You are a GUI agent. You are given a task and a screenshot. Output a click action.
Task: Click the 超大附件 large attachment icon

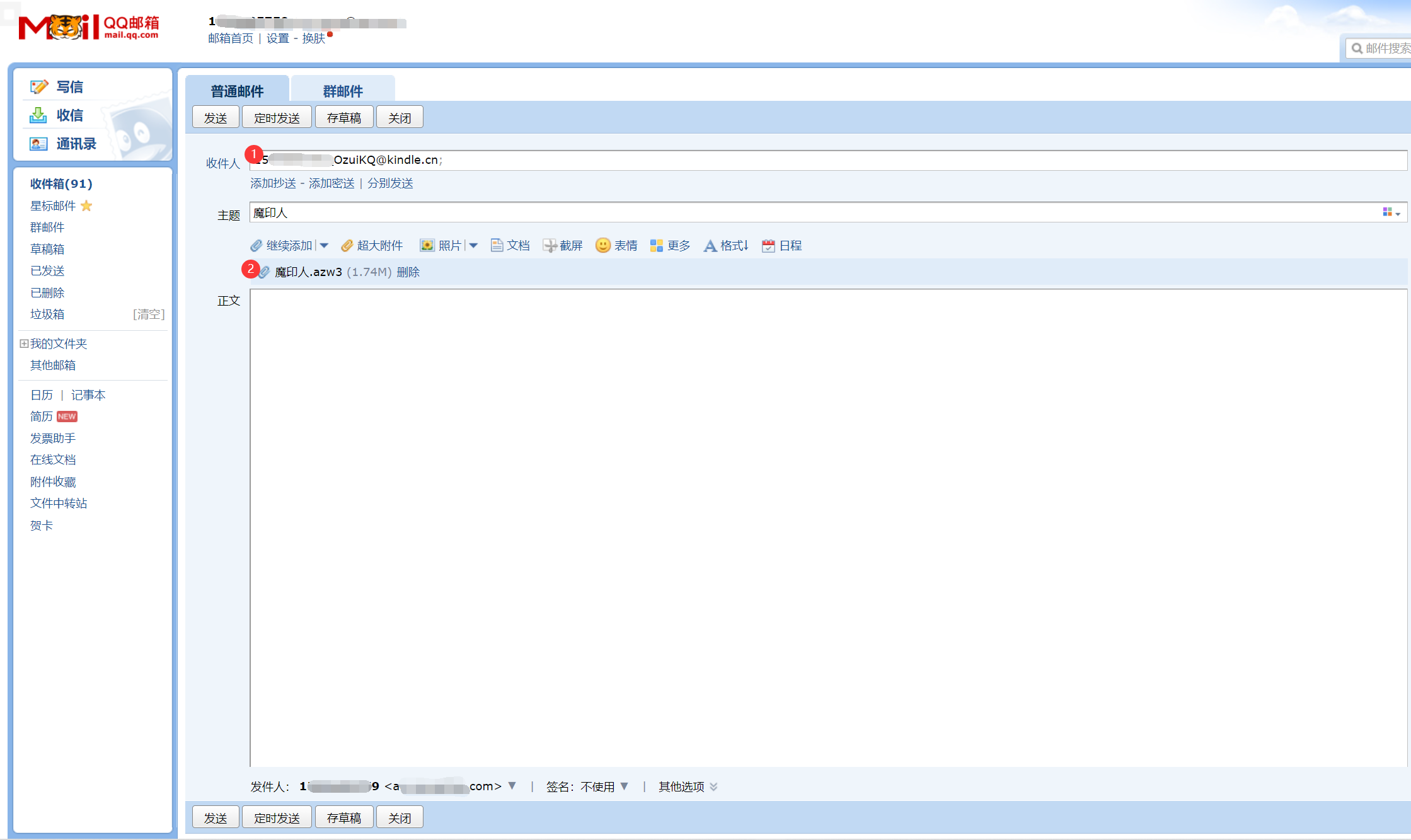pos(347,246)
